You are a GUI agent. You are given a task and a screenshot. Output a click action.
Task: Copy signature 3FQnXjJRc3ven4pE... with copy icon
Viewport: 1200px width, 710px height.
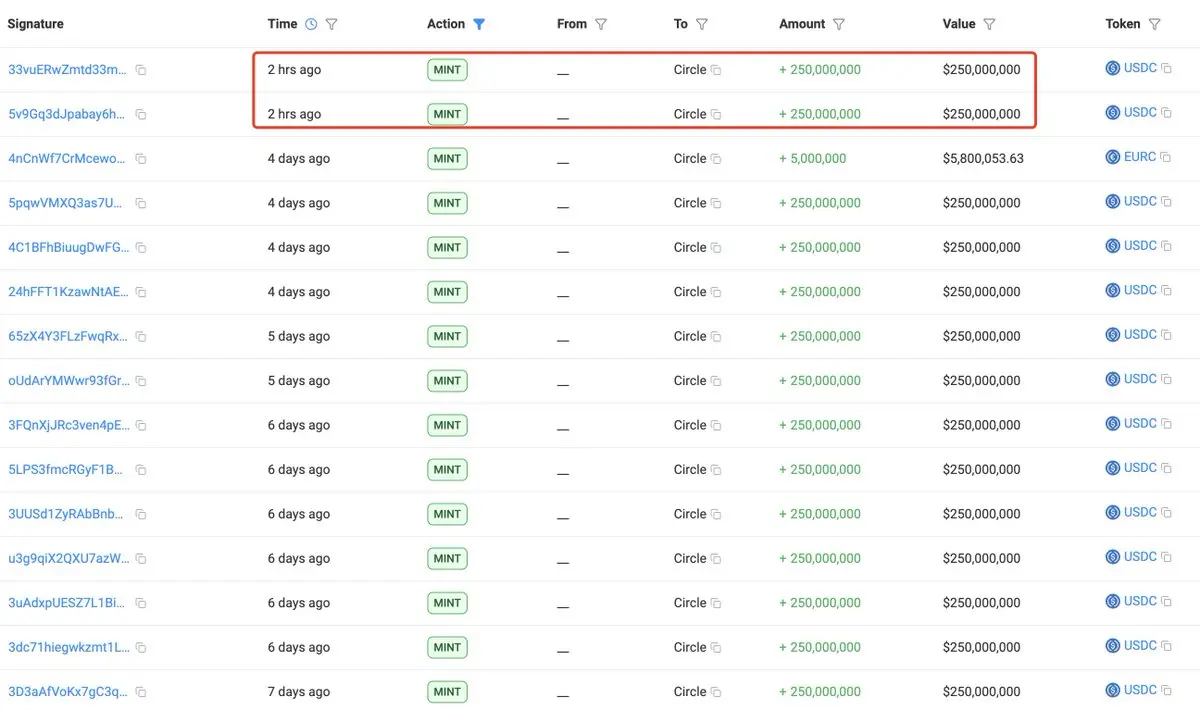(141, 426)
